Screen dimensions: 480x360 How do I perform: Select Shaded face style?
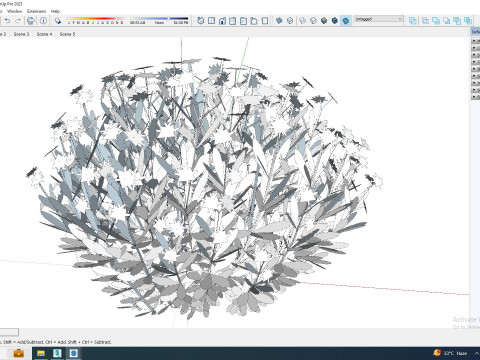pos(324,21)
